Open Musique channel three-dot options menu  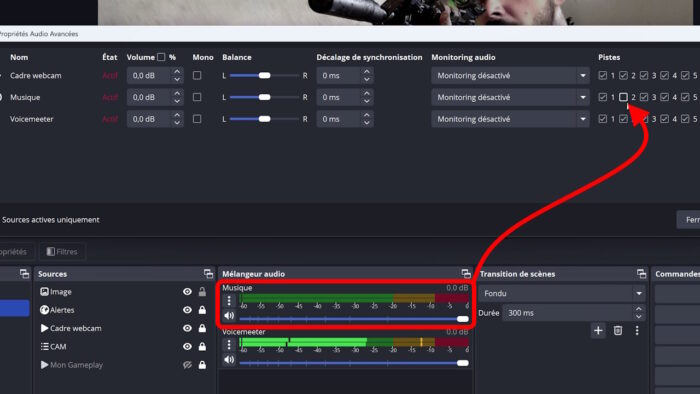[x=229, y=300]
